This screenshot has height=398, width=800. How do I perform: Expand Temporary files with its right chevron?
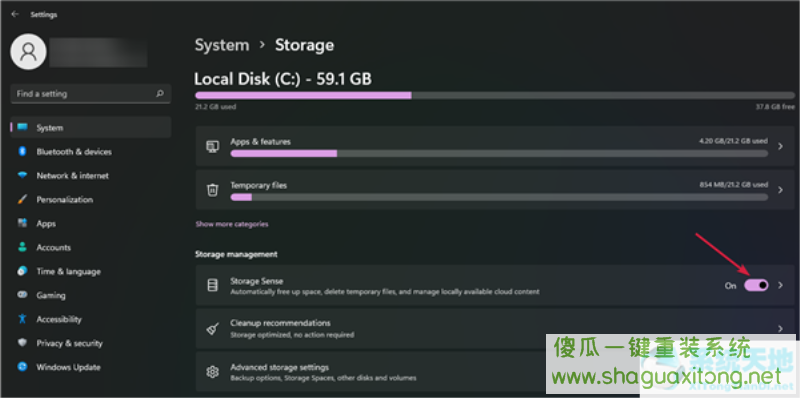click(780, 190)
